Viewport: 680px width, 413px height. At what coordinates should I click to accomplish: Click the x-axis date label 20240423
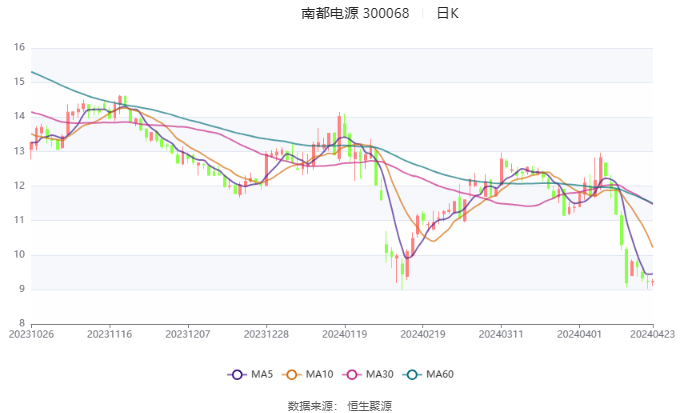coord(652,334)
